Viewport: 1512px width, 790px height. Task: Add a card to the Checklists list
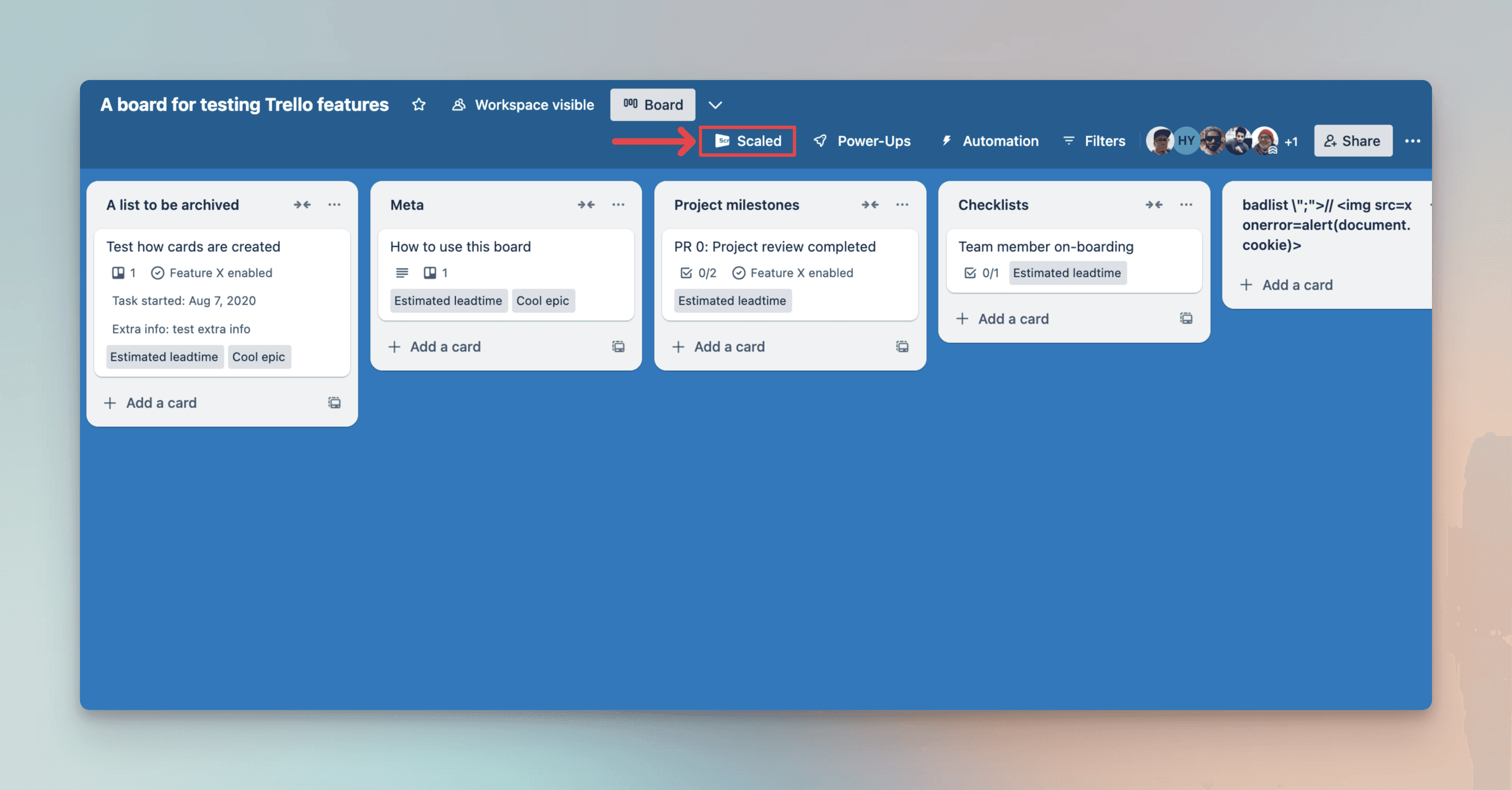pos(1002,319)
